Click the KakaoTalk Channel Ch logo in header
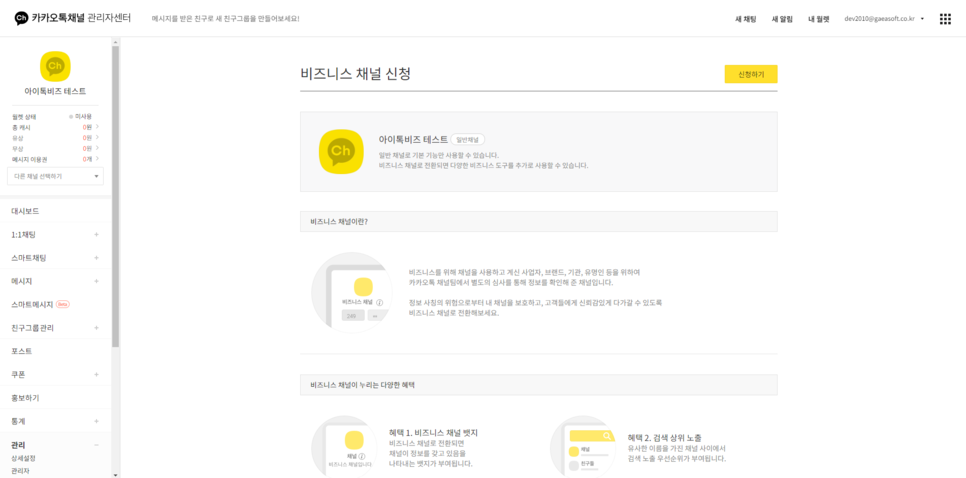This screenshot has height=478, width=966. point(21,18)
